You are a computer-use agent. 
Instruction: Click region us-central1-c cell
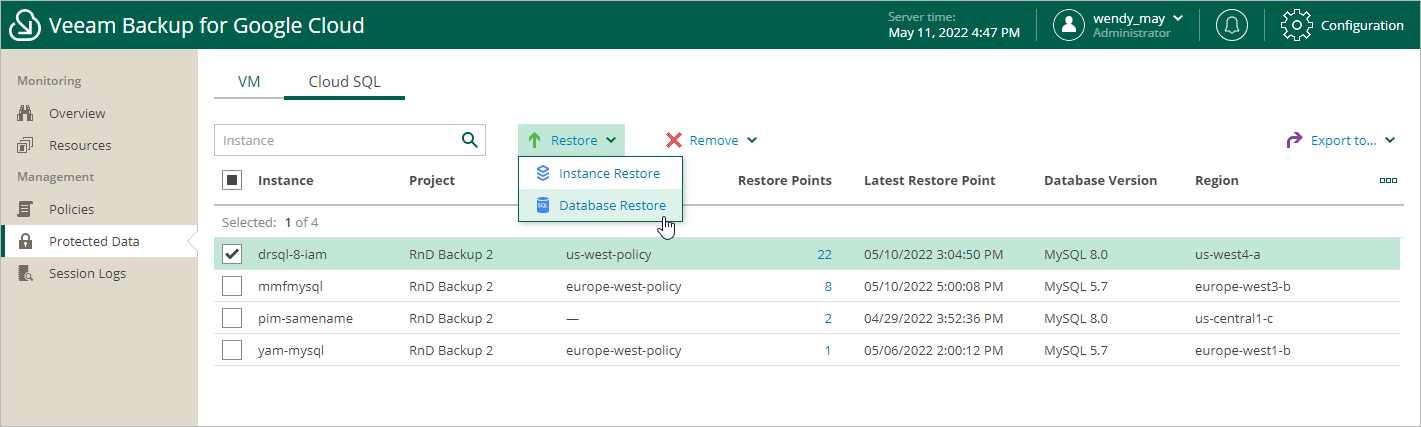pyautogui.click(x=1235, y=318)
